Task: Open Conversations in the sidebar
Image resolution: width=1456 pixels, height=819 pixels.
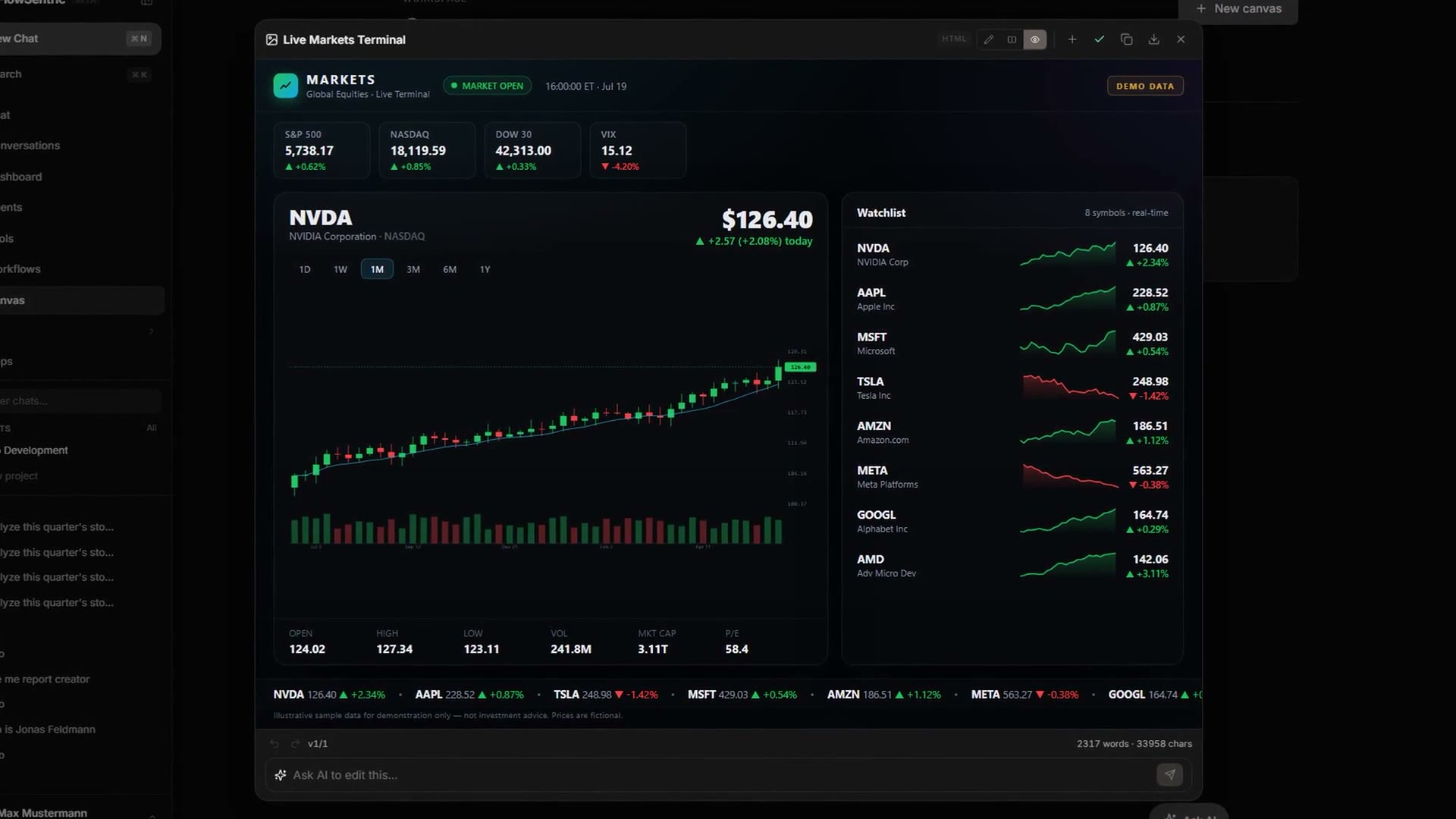Action: [80, 146]
